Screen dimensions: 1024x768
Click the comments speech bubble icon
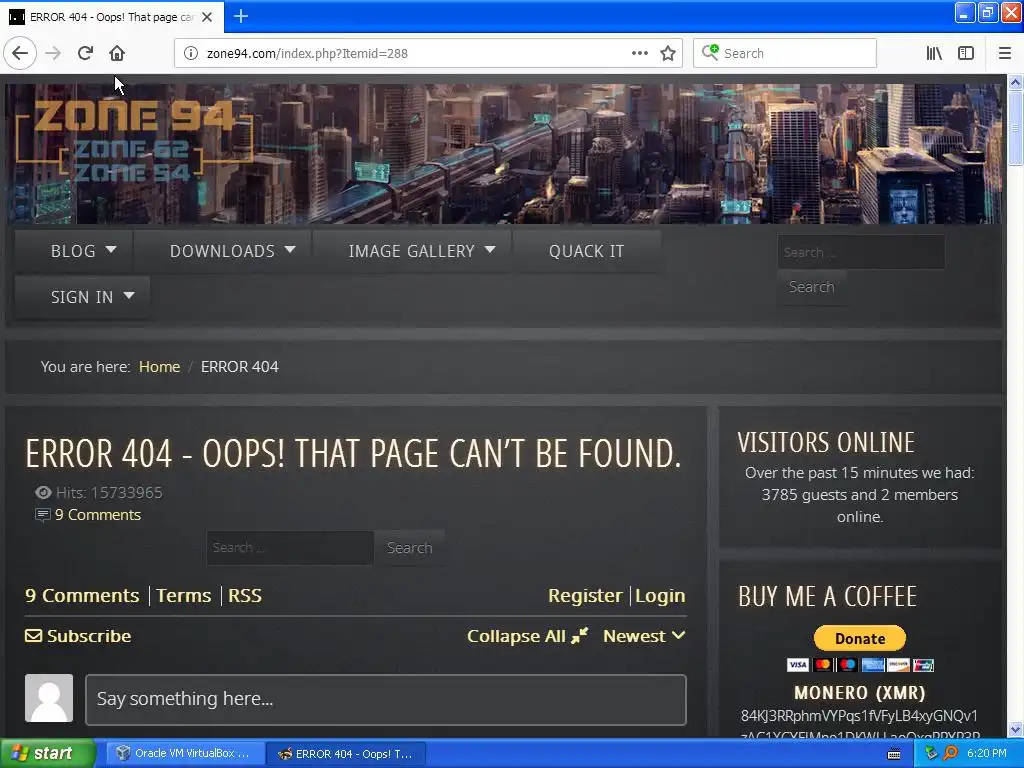pos(42,515)
